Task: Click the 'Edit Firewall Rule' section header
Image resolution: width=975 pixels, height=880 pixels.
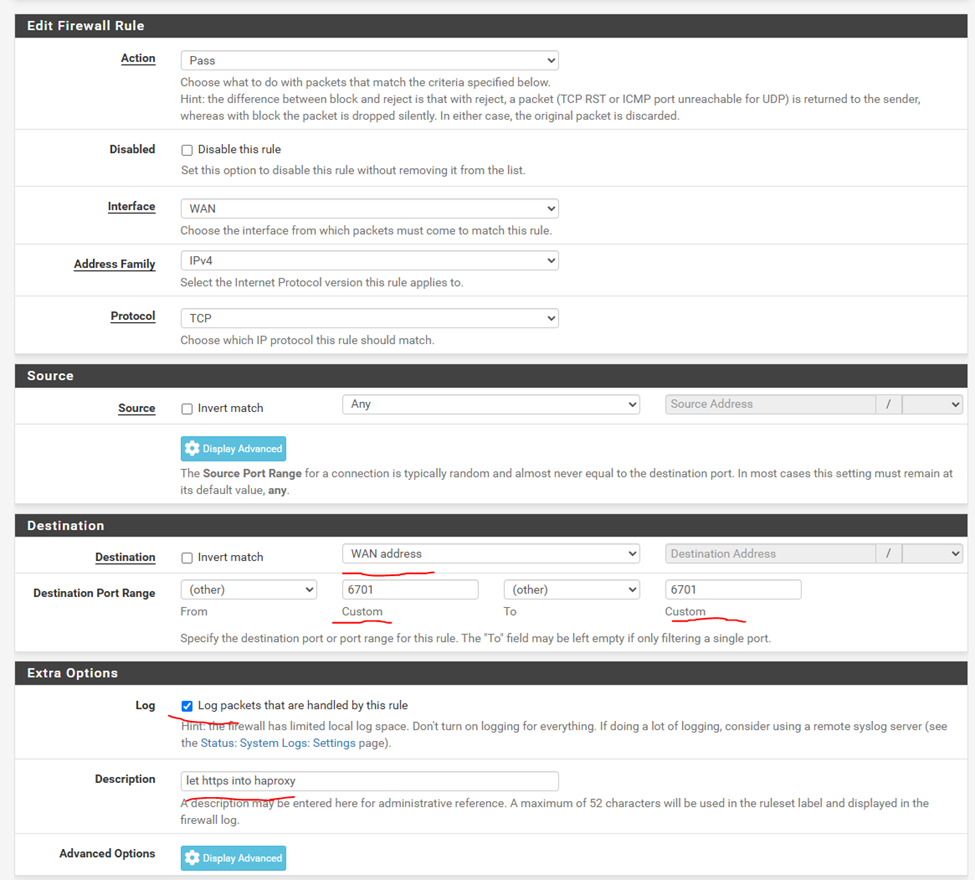Action: pos(491,26)
